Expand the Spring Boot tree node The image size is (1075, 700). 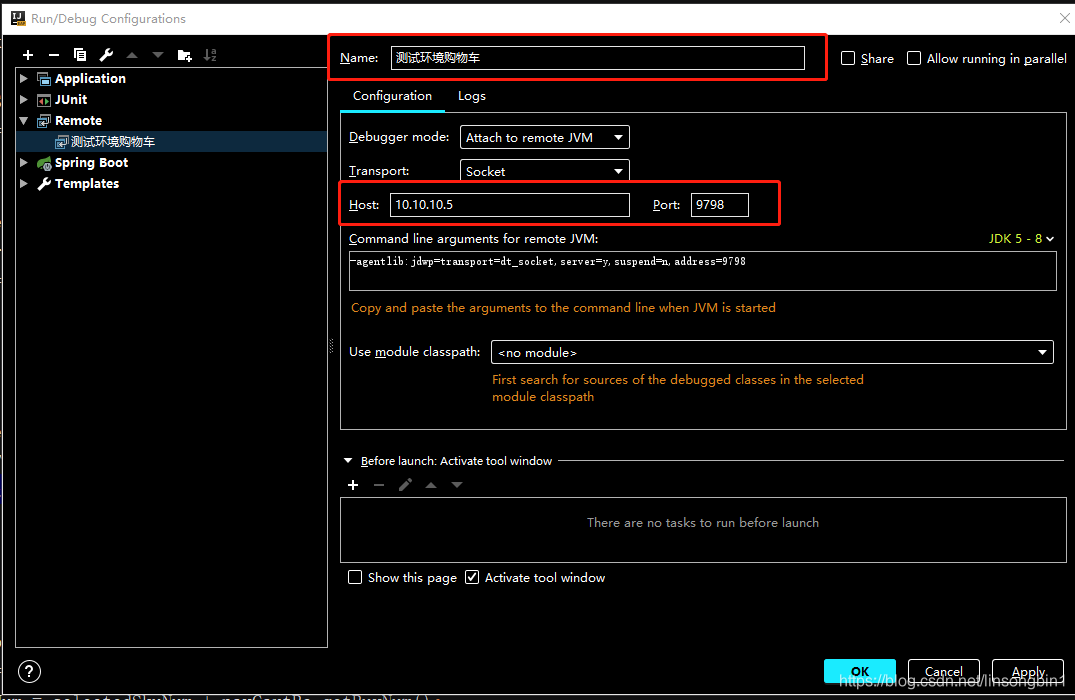24,162
